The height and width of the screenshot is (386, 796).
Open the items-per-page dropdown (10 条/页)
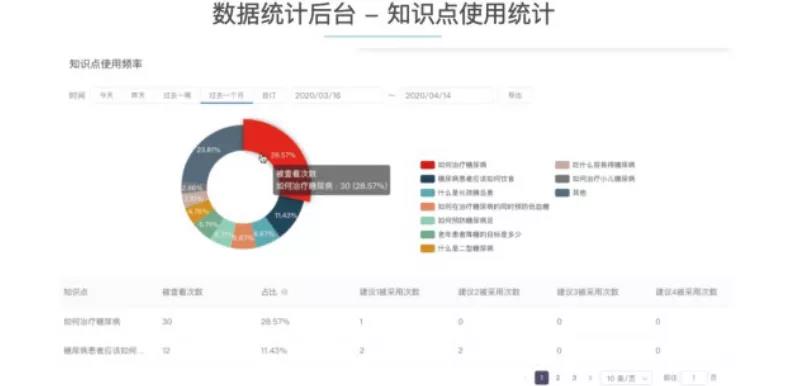[x=626, y=378]
